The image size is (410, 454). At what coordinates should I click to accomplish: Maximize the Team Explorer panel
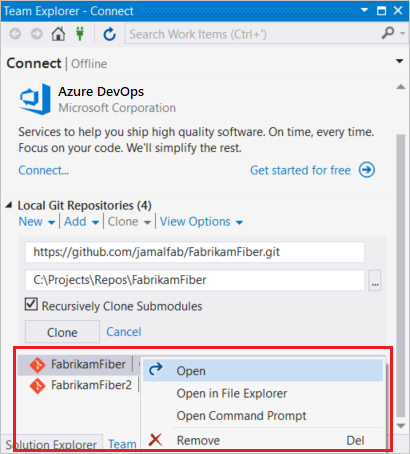[x=381, y=11]
